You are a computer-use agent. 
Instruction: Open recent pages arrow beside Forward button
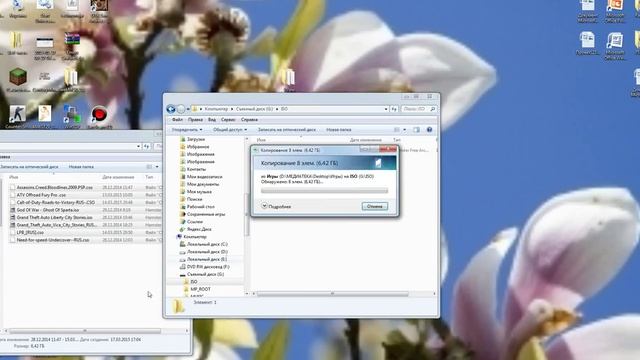[188, 109]
